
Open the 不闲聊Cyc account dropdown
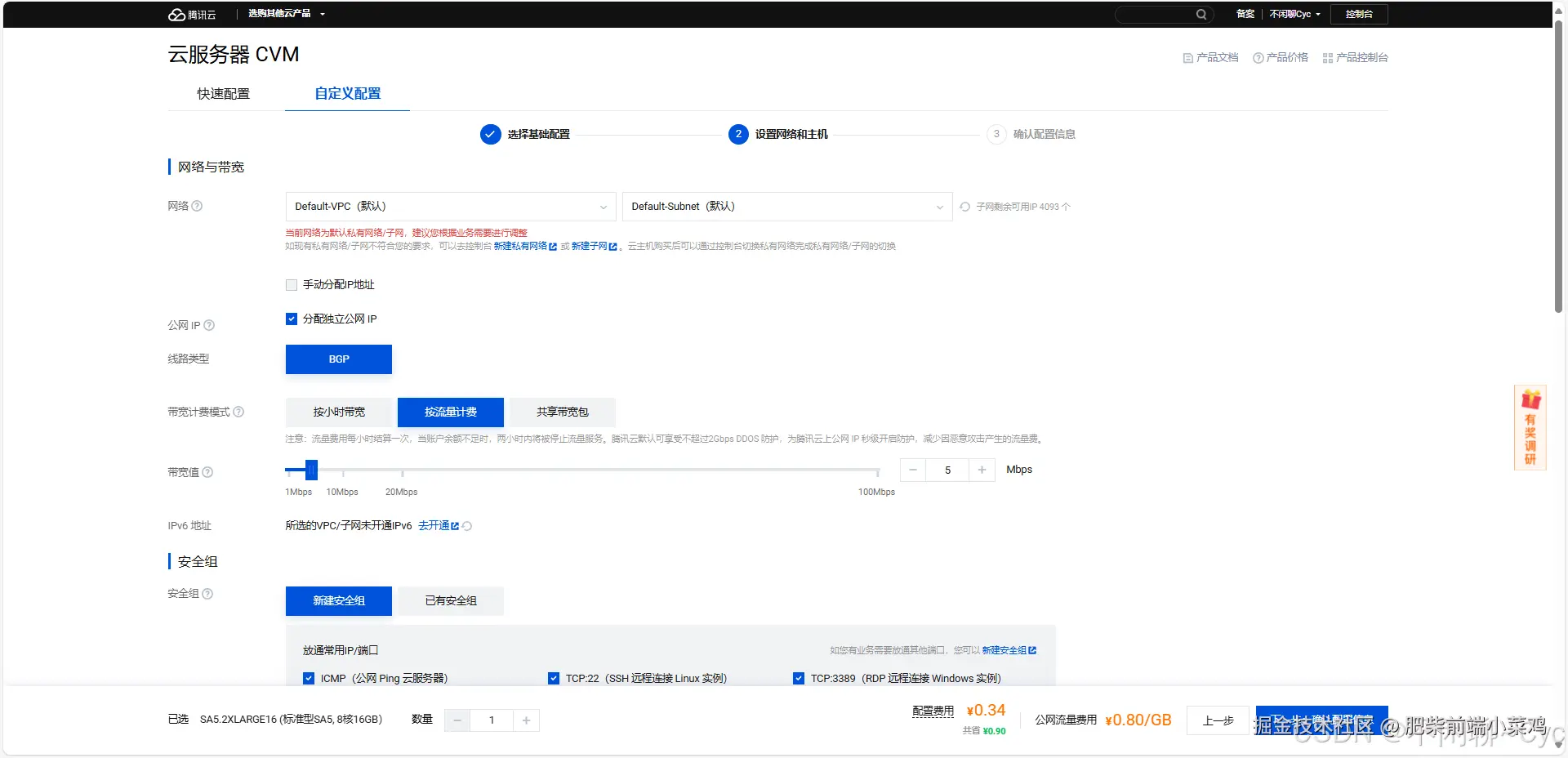[1295, 14]
